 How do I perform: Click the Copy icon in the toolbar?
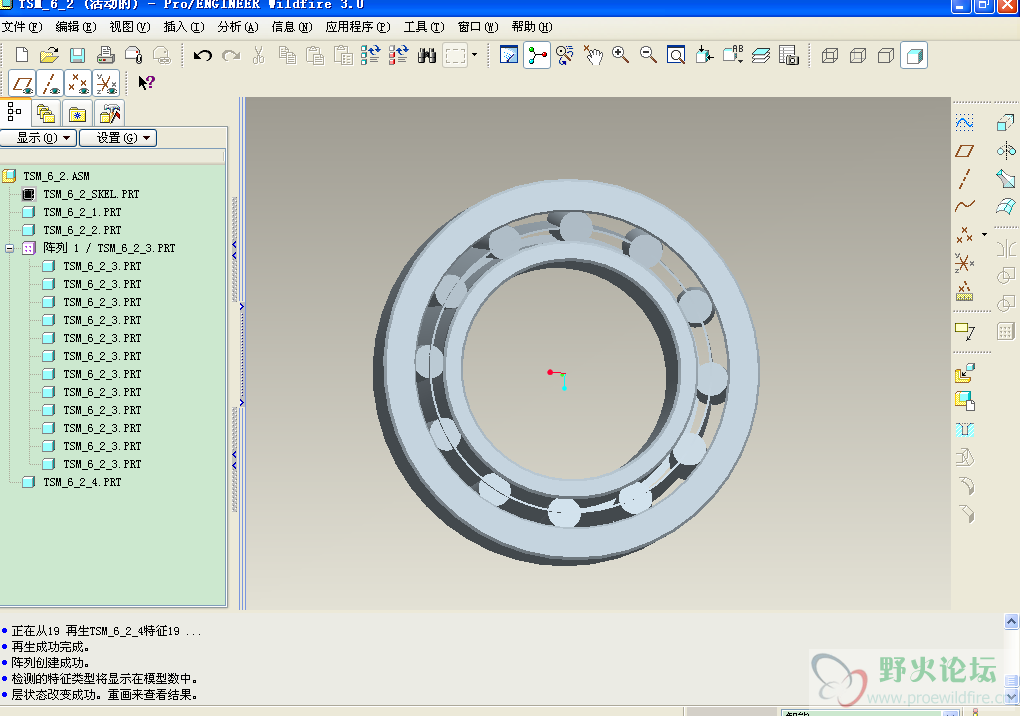coord(287,55)
